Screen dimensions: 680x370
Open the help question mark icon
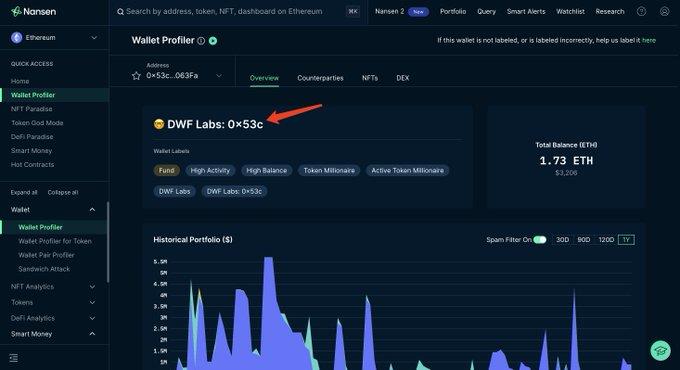click(x=641, y=12)
